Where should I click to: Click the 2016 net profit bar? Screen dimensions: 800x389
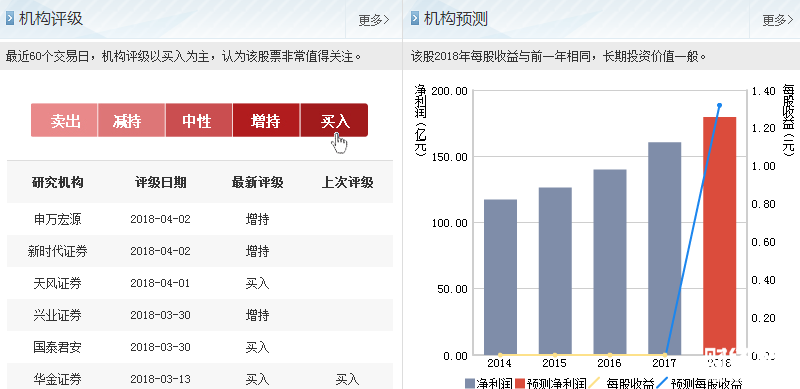610,262
